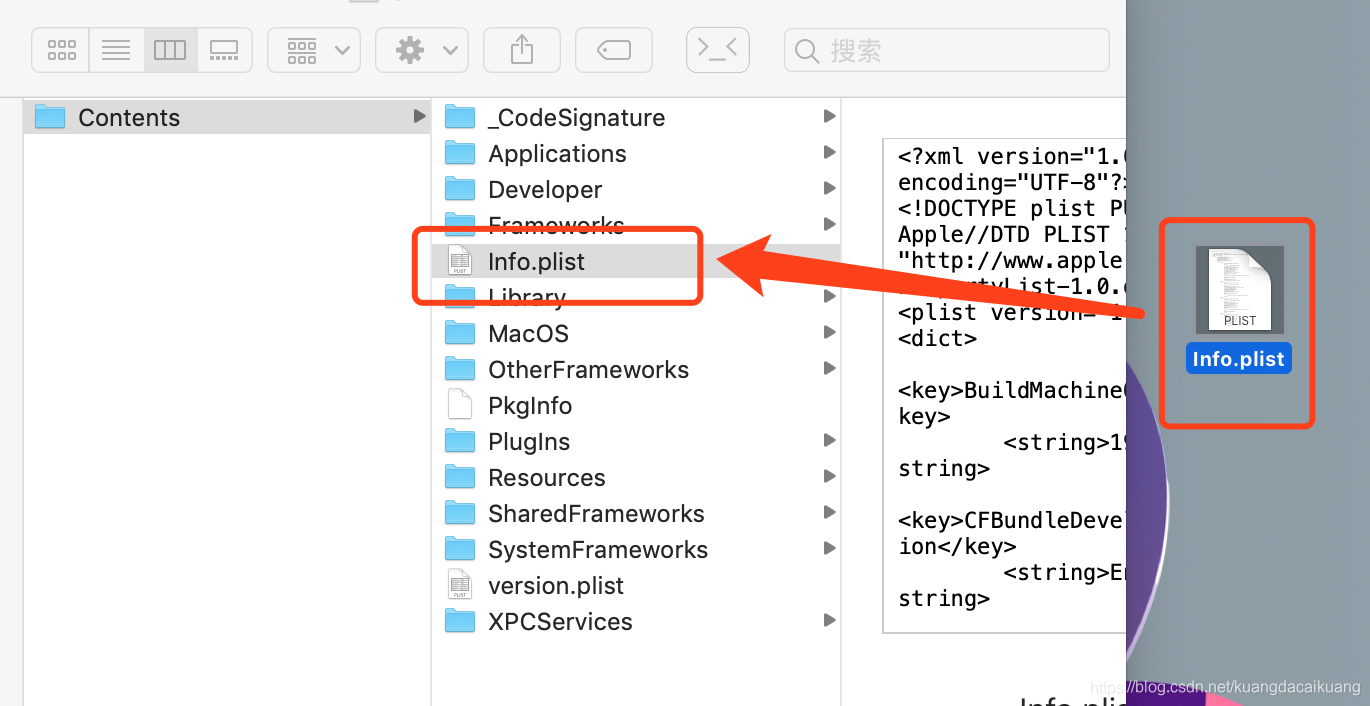Select the Resources folder

636,477
